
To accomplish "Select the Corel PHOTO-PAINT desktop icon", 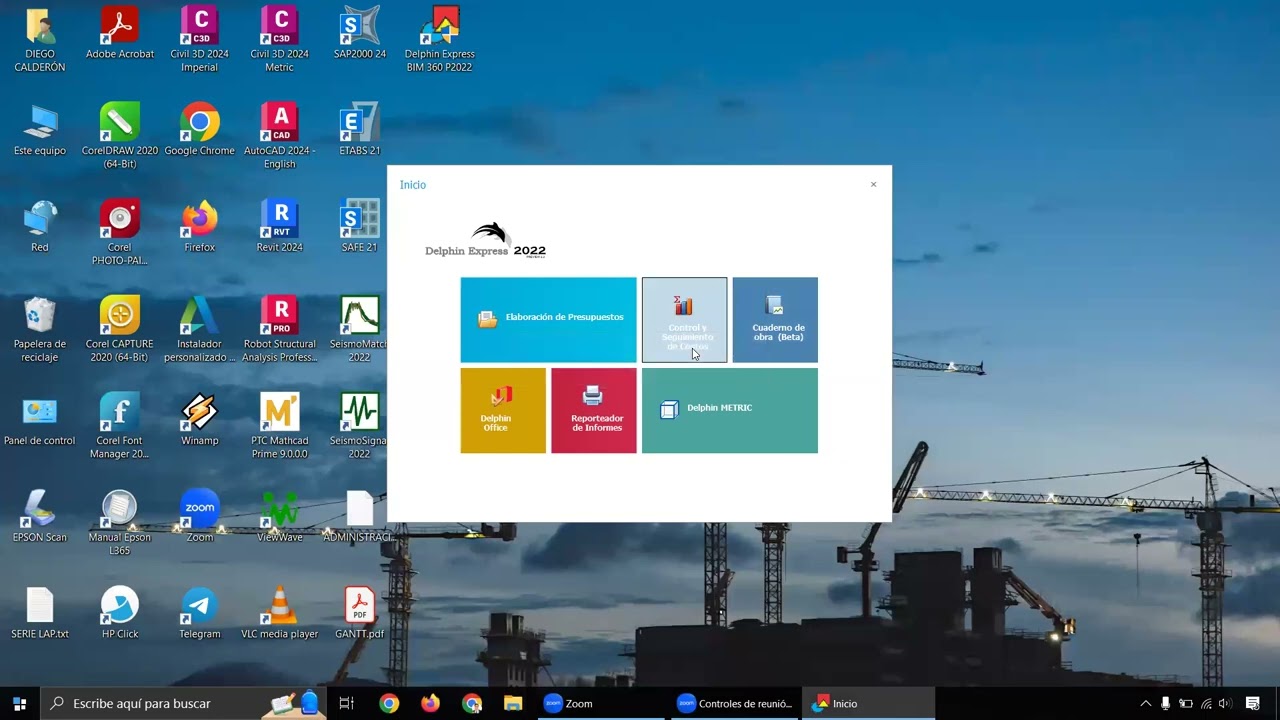I will [120, 232].
